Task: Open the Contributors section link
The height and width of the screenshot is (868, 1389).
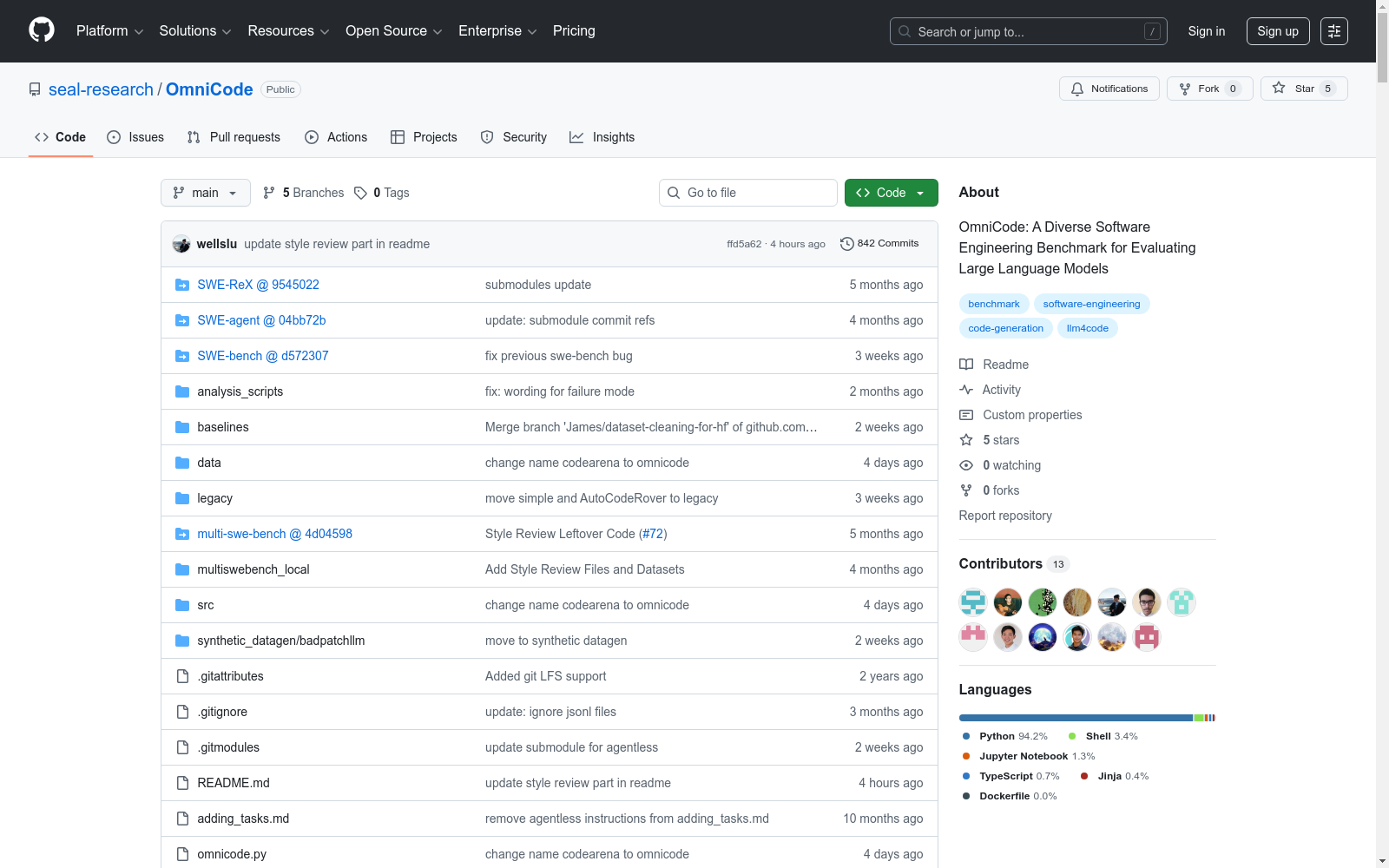Action: click(x=1014, y=563)
